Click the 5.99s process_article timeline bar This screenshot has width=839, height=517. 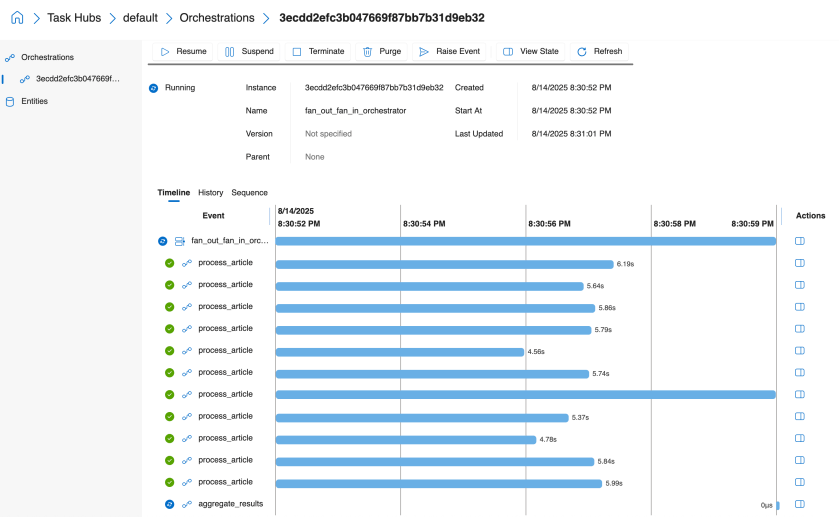[x=439, y=484]
